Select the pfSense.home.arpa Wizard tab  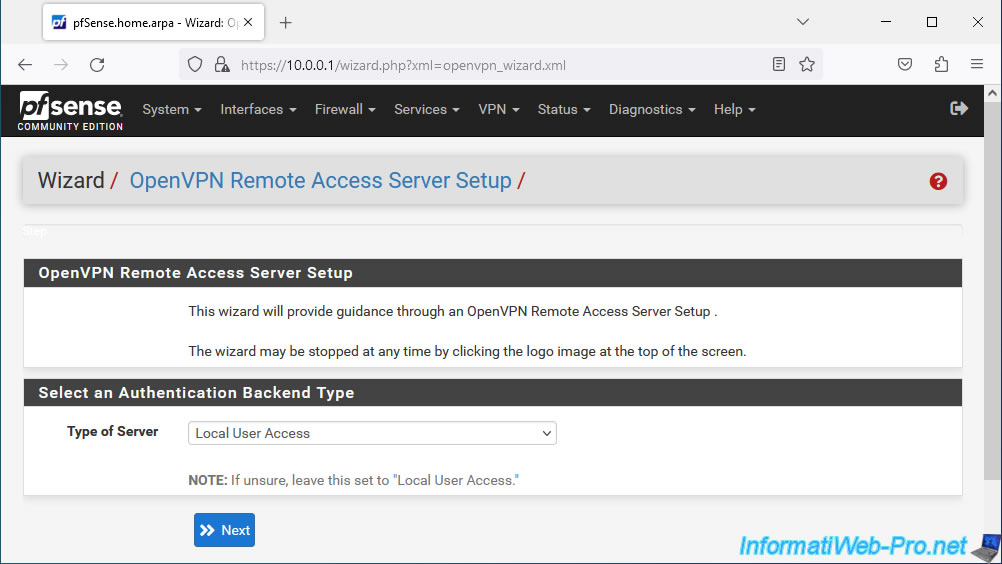pyautogui.click(x=153, y=22)
